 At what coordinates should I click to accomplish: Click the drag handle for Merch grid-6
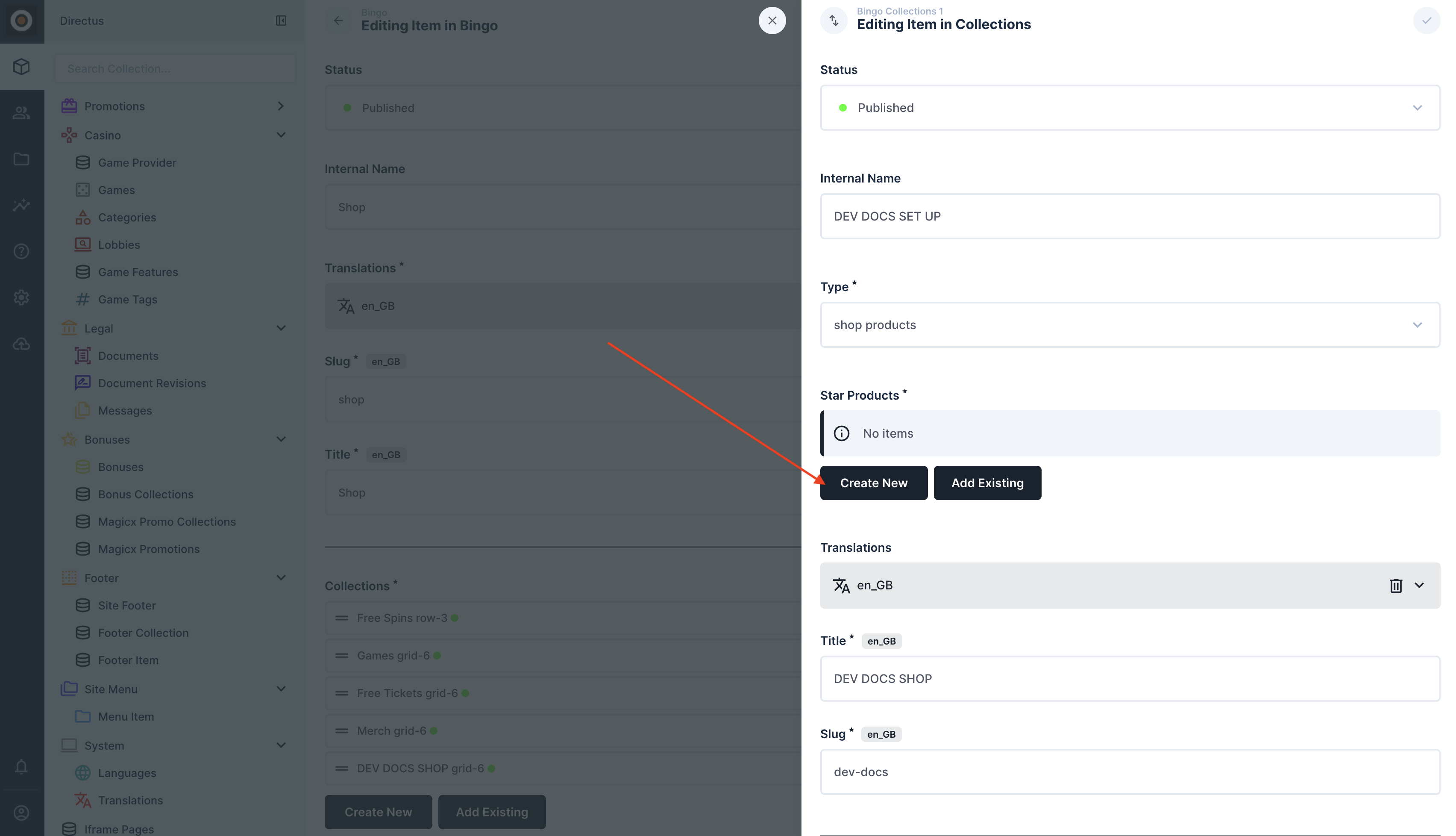[342, 731]
